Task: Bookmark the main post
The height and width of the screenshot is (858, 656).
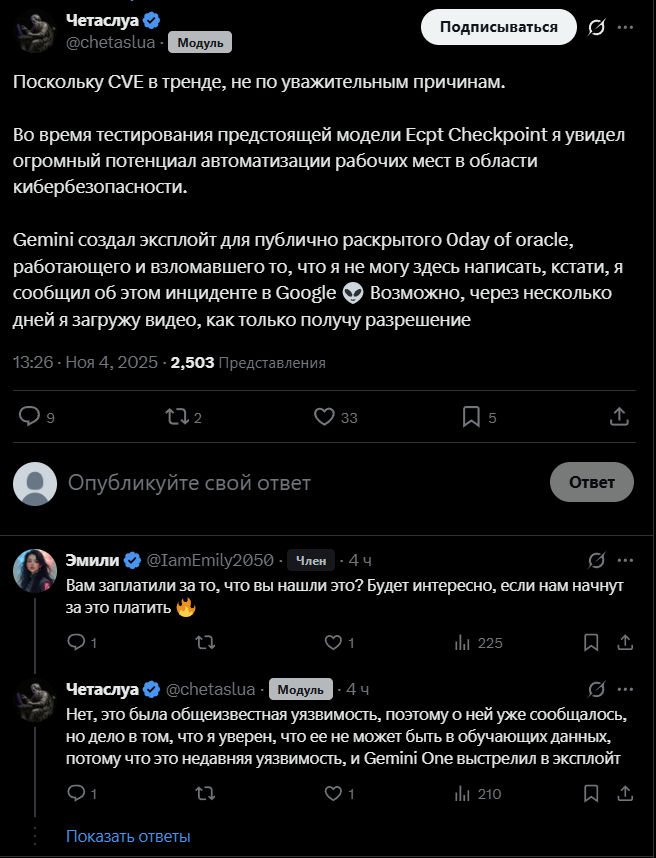Action: coord(471,416)
